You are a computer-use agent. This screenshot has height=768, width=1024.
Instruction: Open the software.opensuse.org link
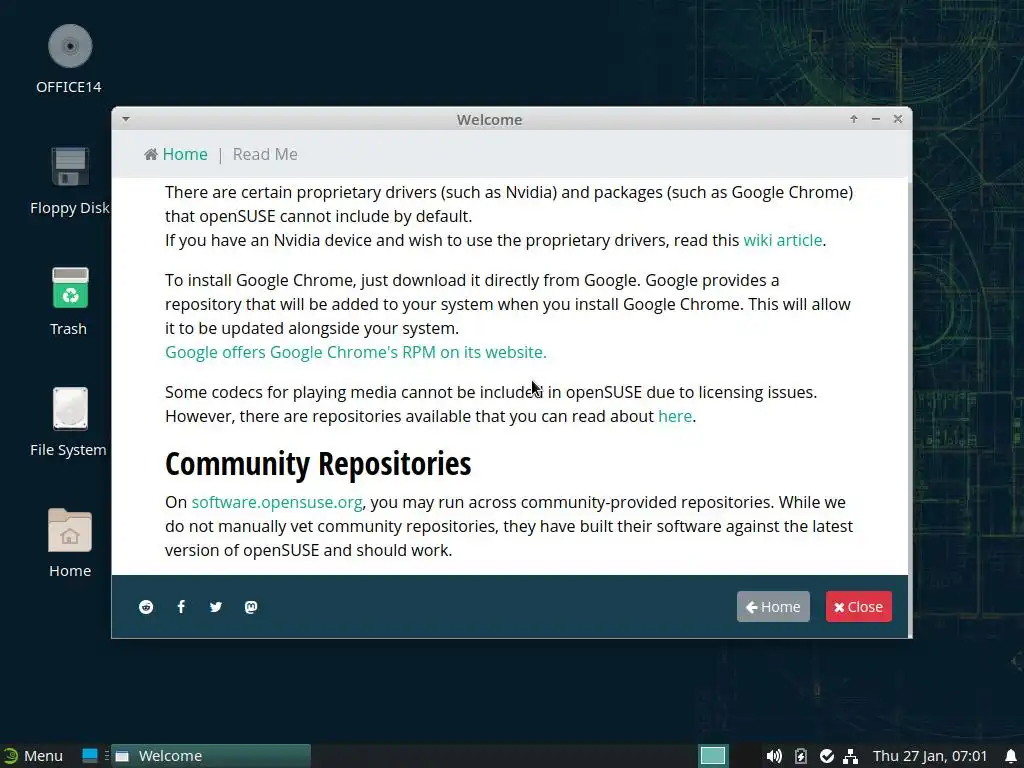(277, 502)
